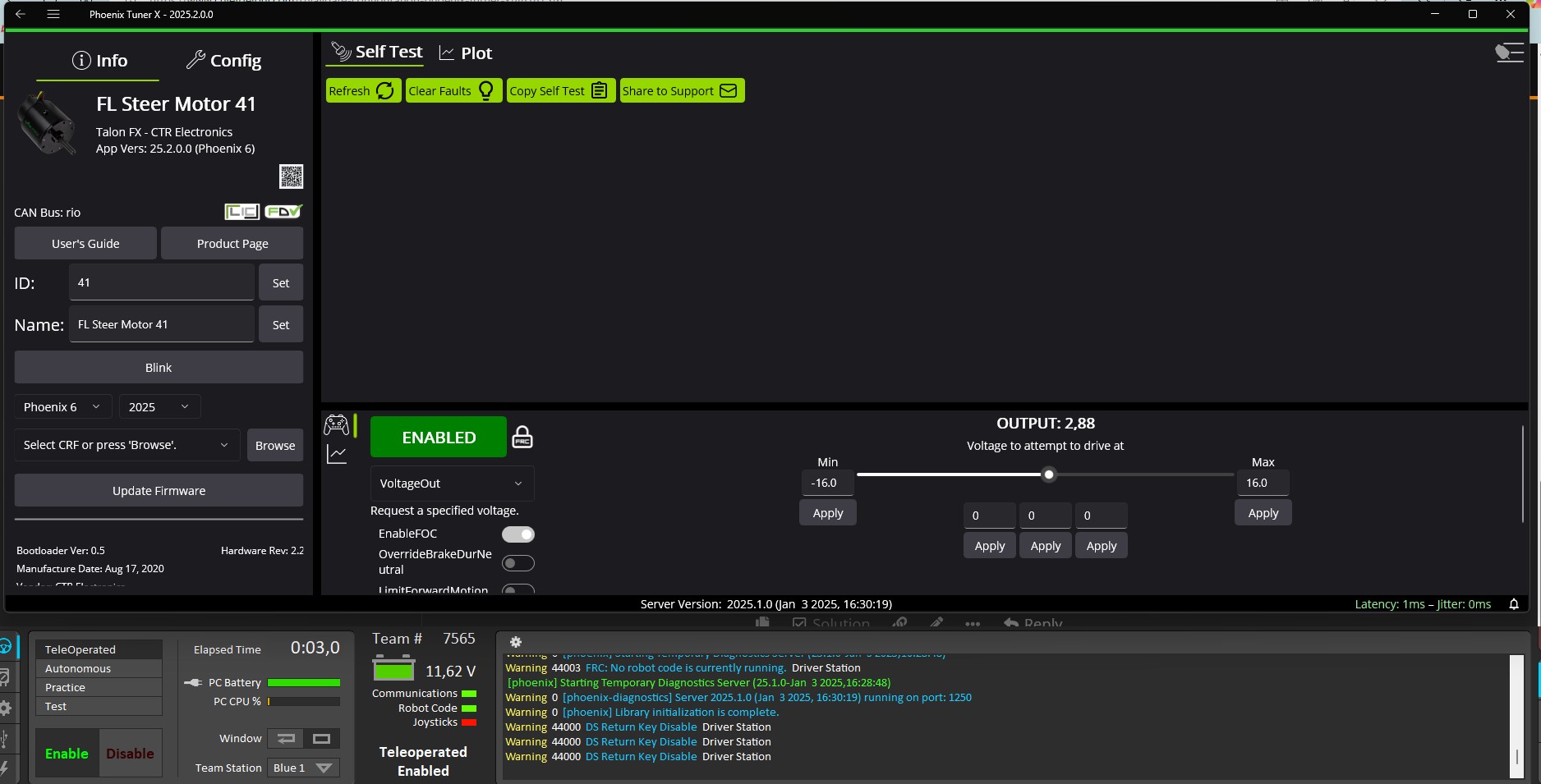Click Set next to the Name field

click(281, 324)
